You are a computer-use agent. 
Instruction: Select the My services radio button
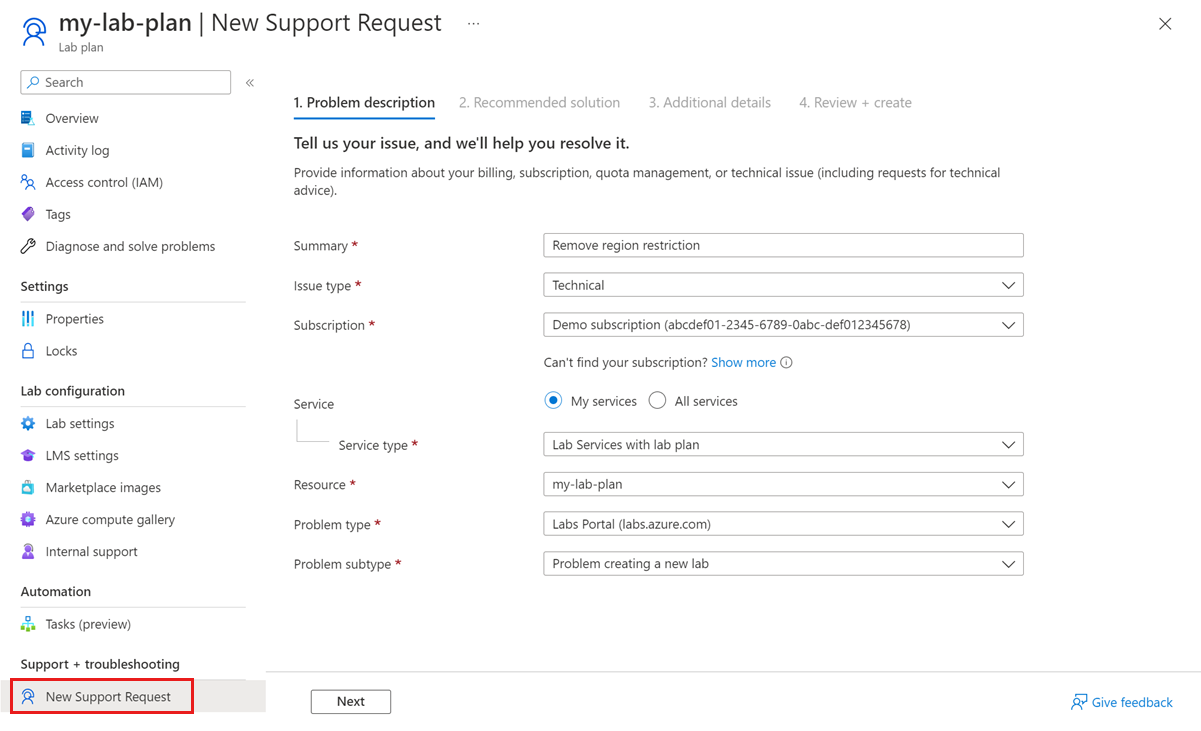pos(553,401)
